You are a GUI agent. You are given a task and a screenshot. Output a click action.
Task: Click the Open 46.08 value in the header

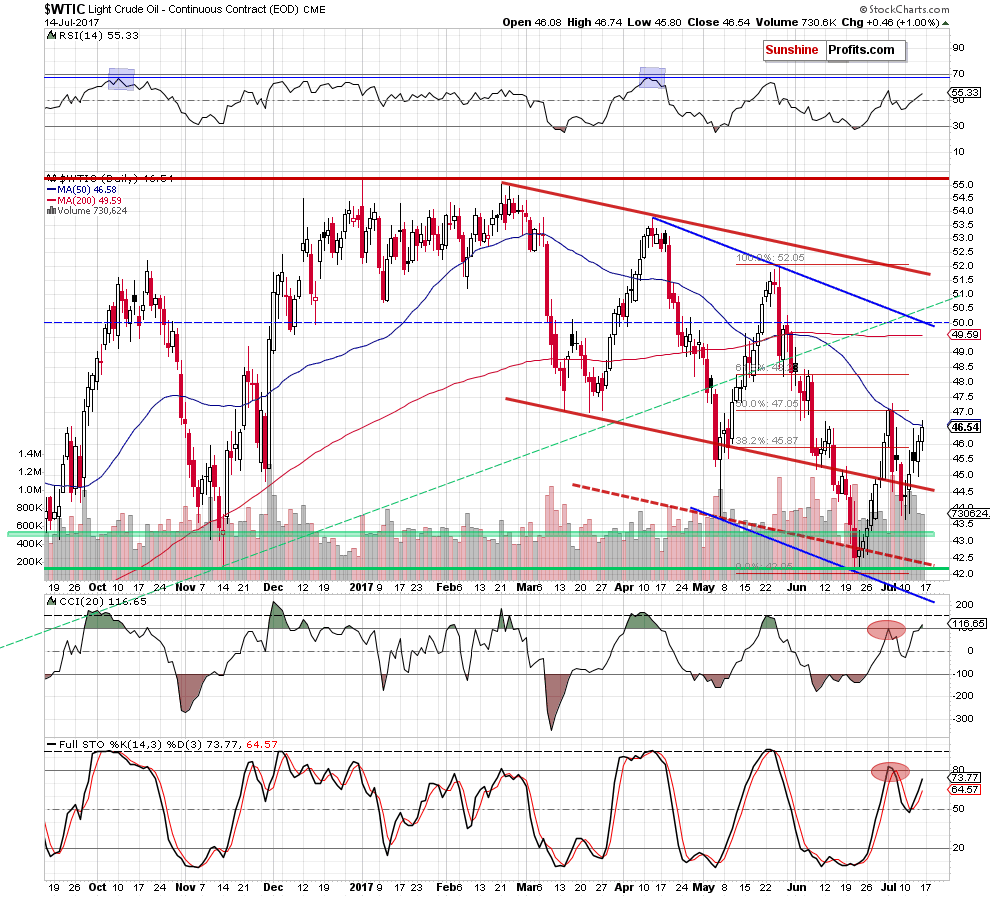[532, 22]
